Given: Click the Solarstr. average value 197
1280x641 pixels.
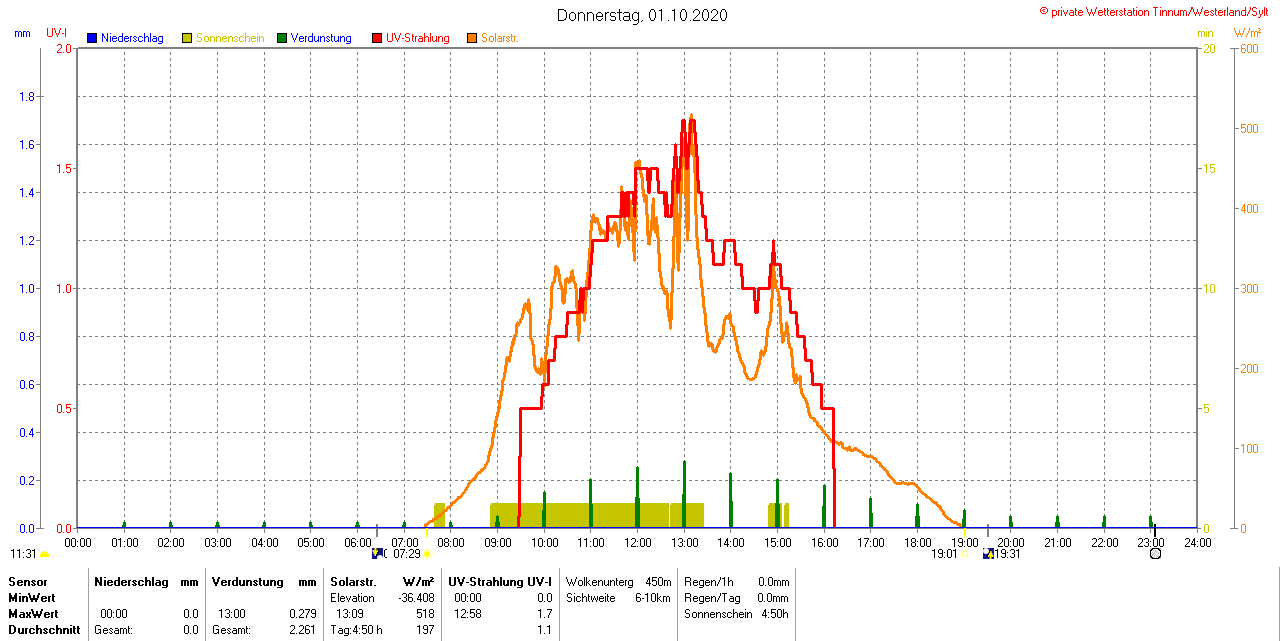Looking at the screenshot, I should [425, 630].
